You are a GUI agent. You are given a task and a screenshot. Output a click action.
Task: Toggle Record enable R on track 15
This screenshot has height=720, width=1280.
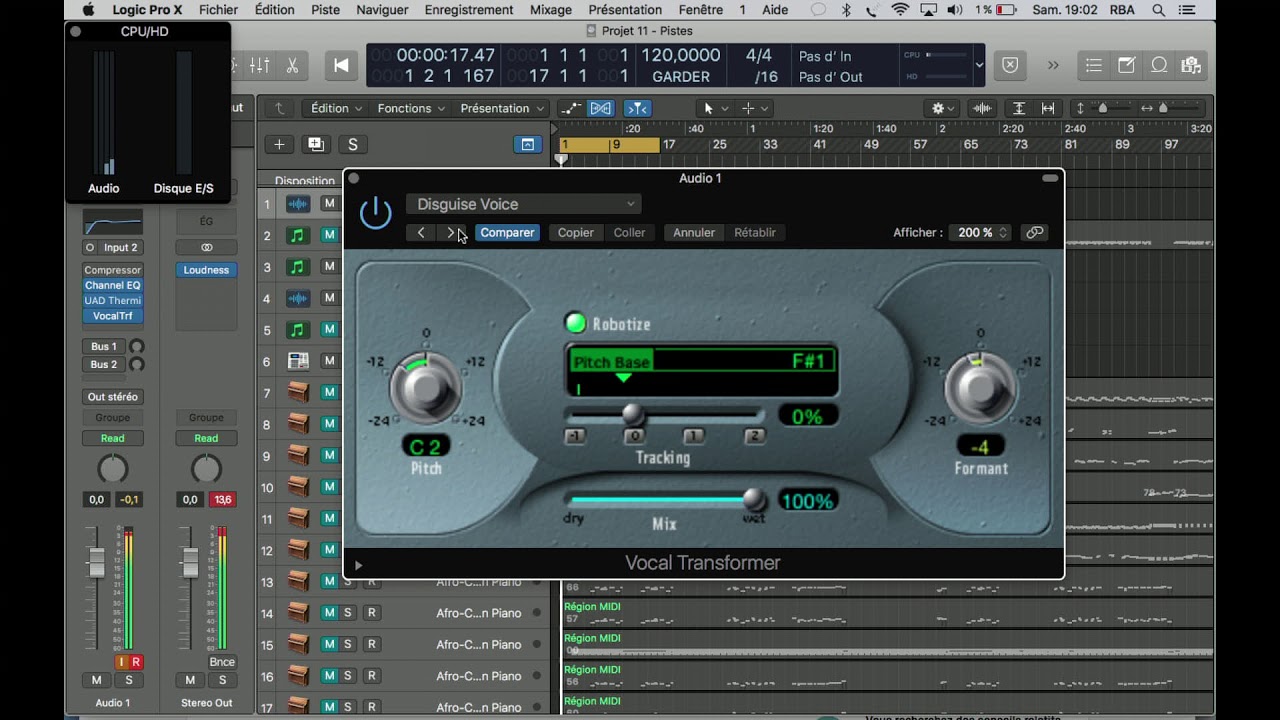point(371,645)
